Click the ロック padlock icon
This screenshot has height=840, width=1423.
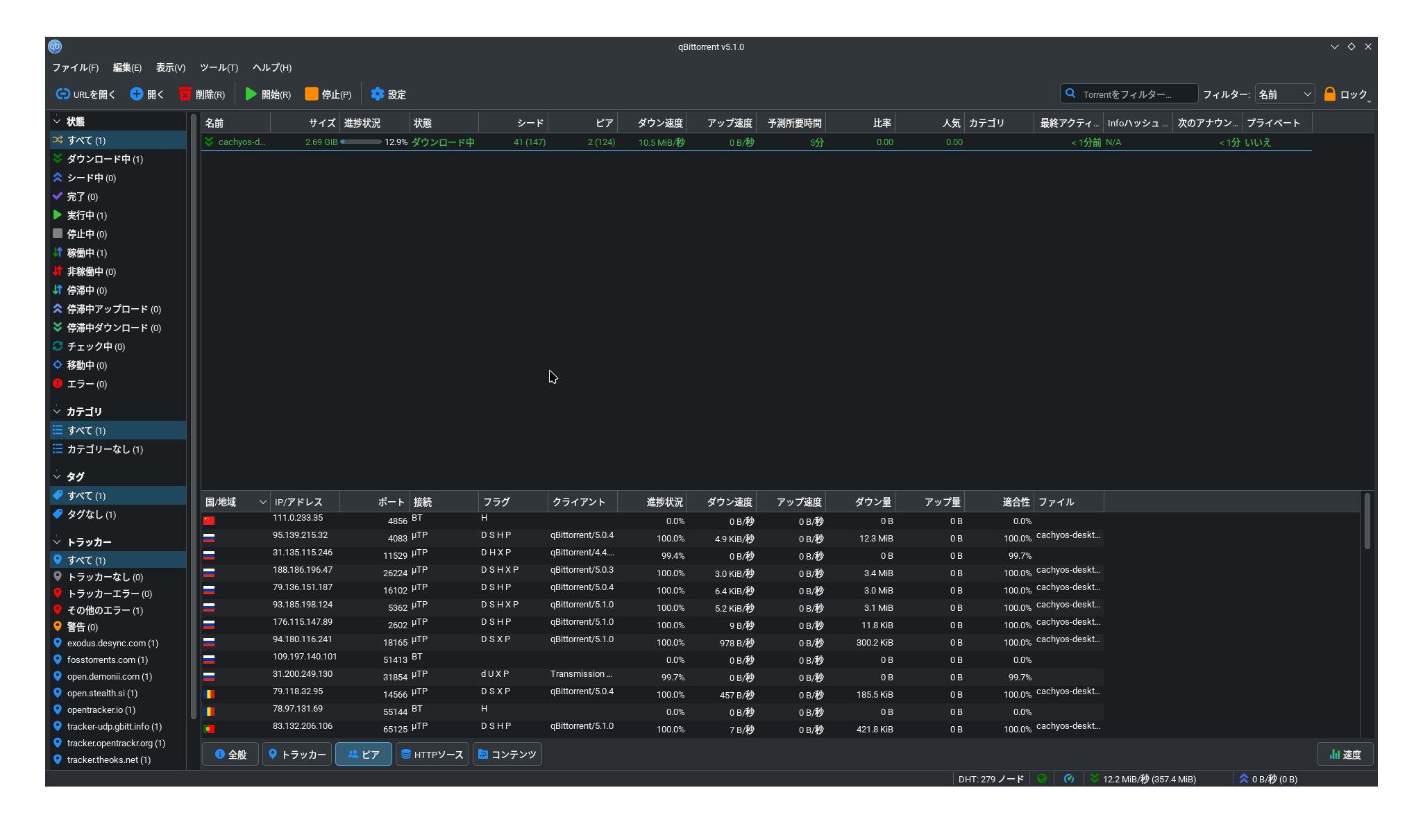(x=1330, y=94)
